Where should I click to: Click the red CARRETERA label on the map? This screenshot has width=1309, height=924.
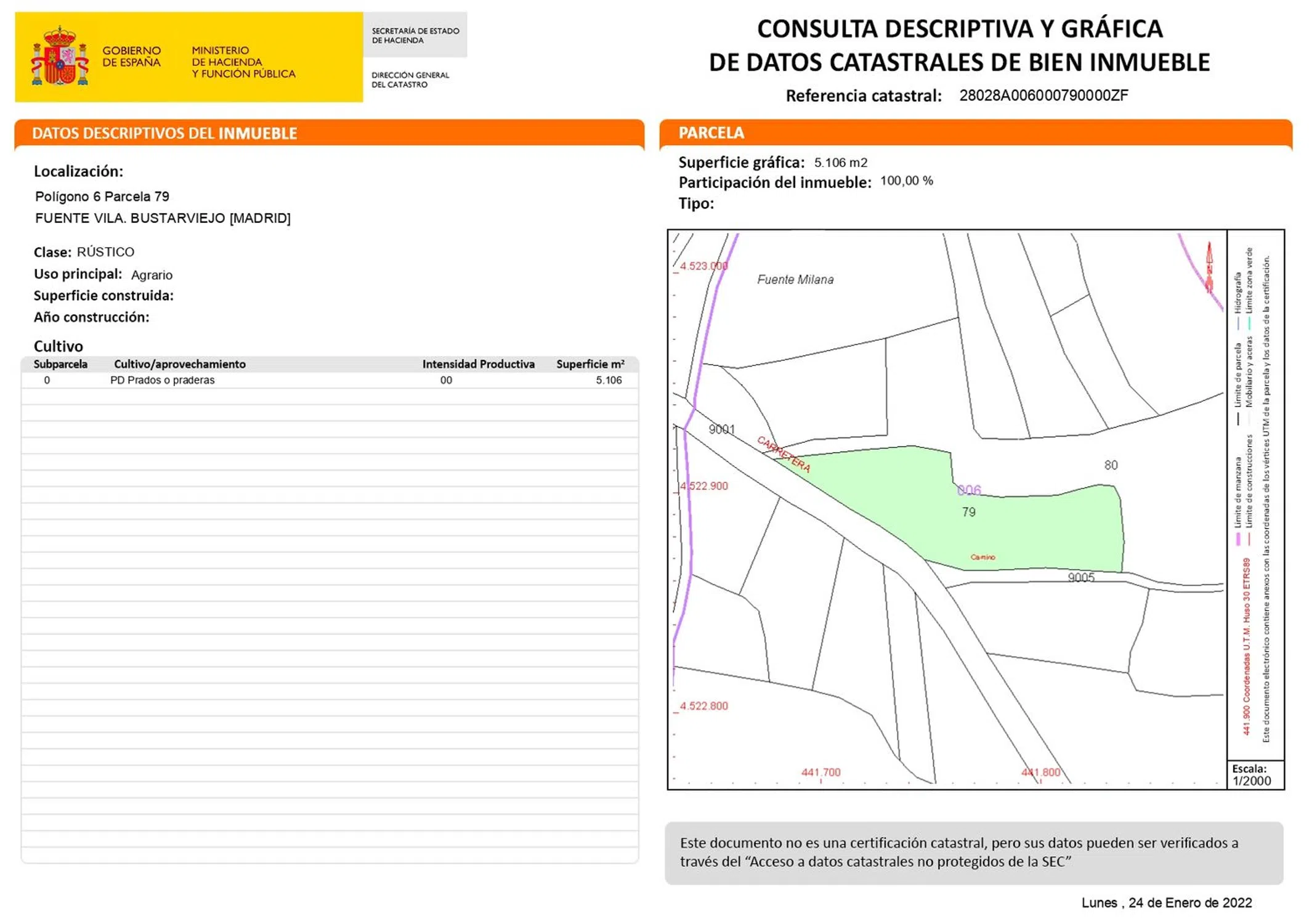(x=784, y=454)
